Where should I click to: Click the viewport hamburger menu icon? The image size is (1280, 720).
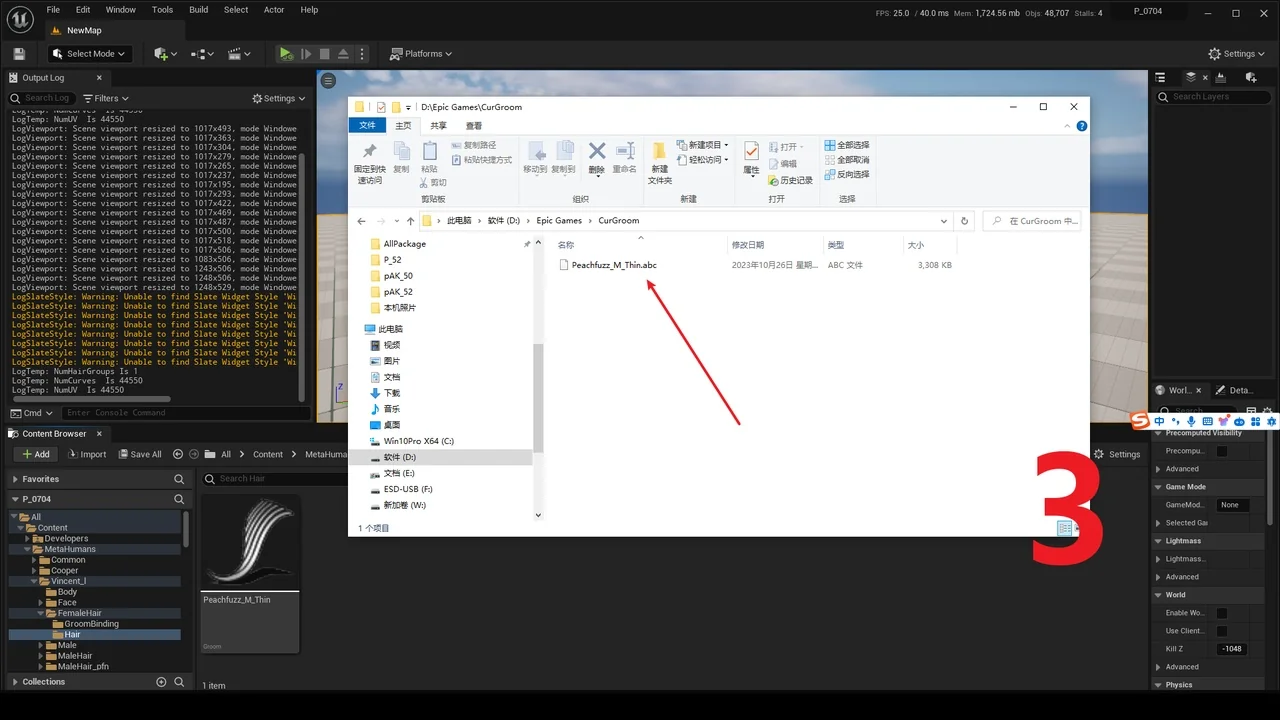(328, 81)
